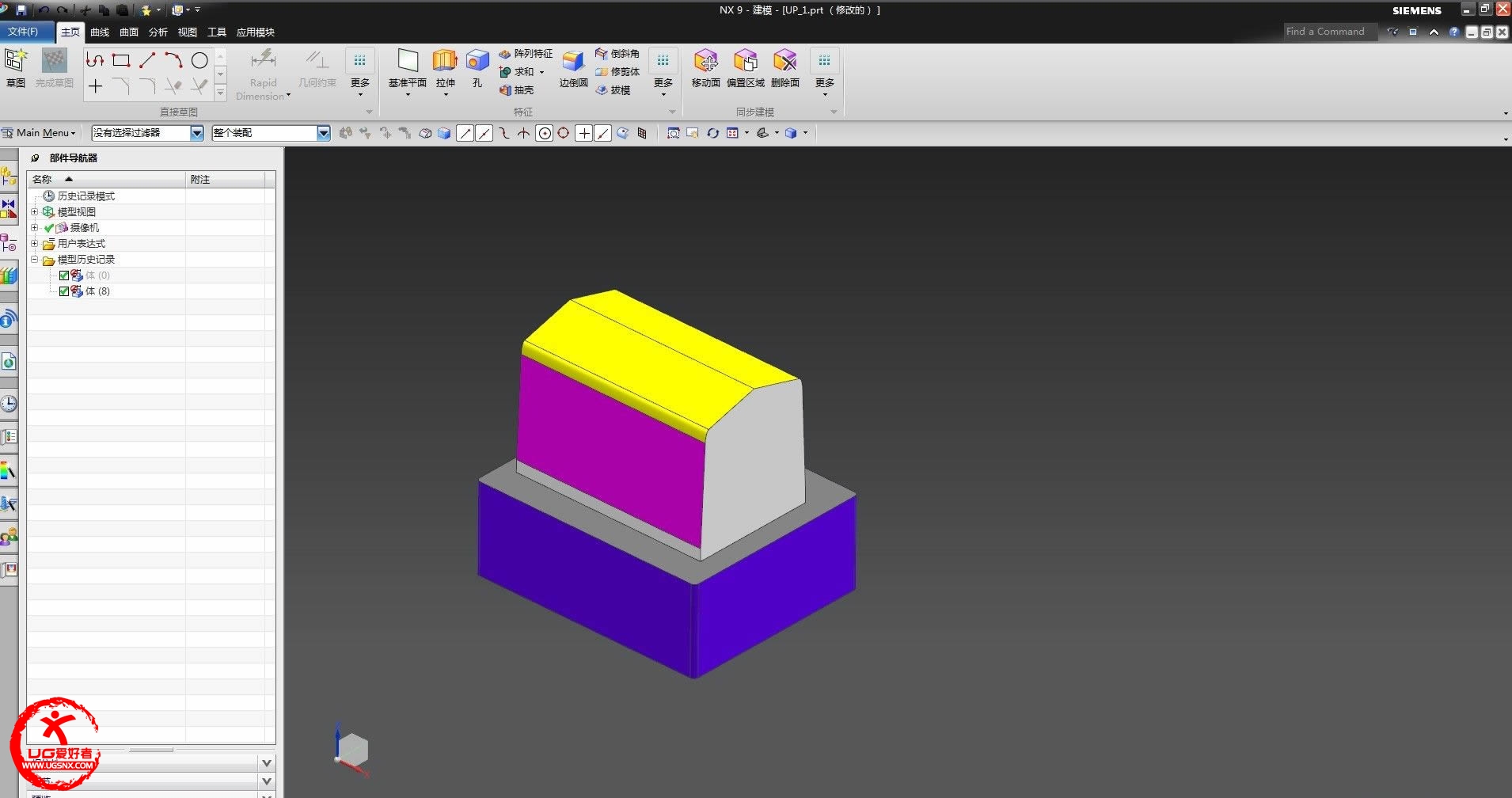Collapse the 模型历史记录 tree node

(x=34, y=260)
